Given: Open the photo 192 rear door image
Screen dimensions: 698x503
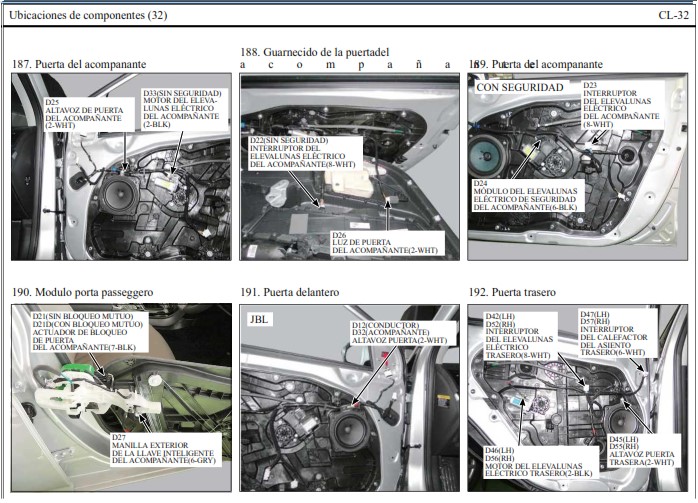Looking at the screenshot, I should click(x=577, y=398).
